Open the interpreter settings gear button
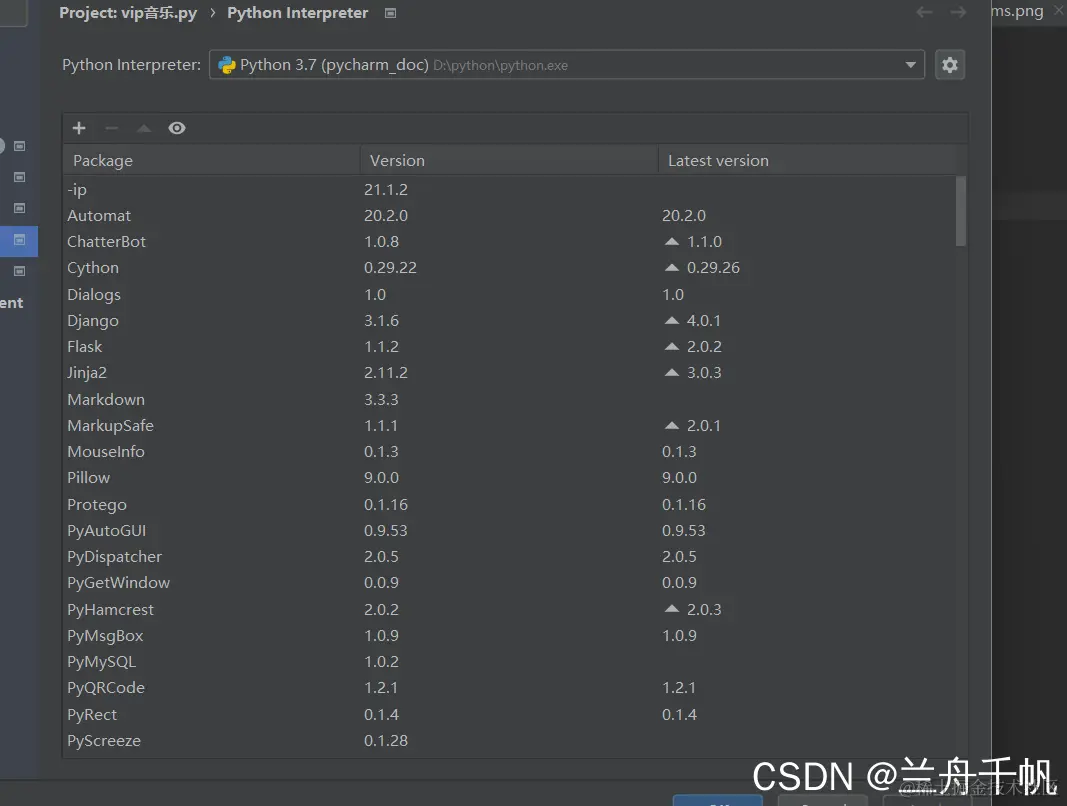 pos(950,65)
